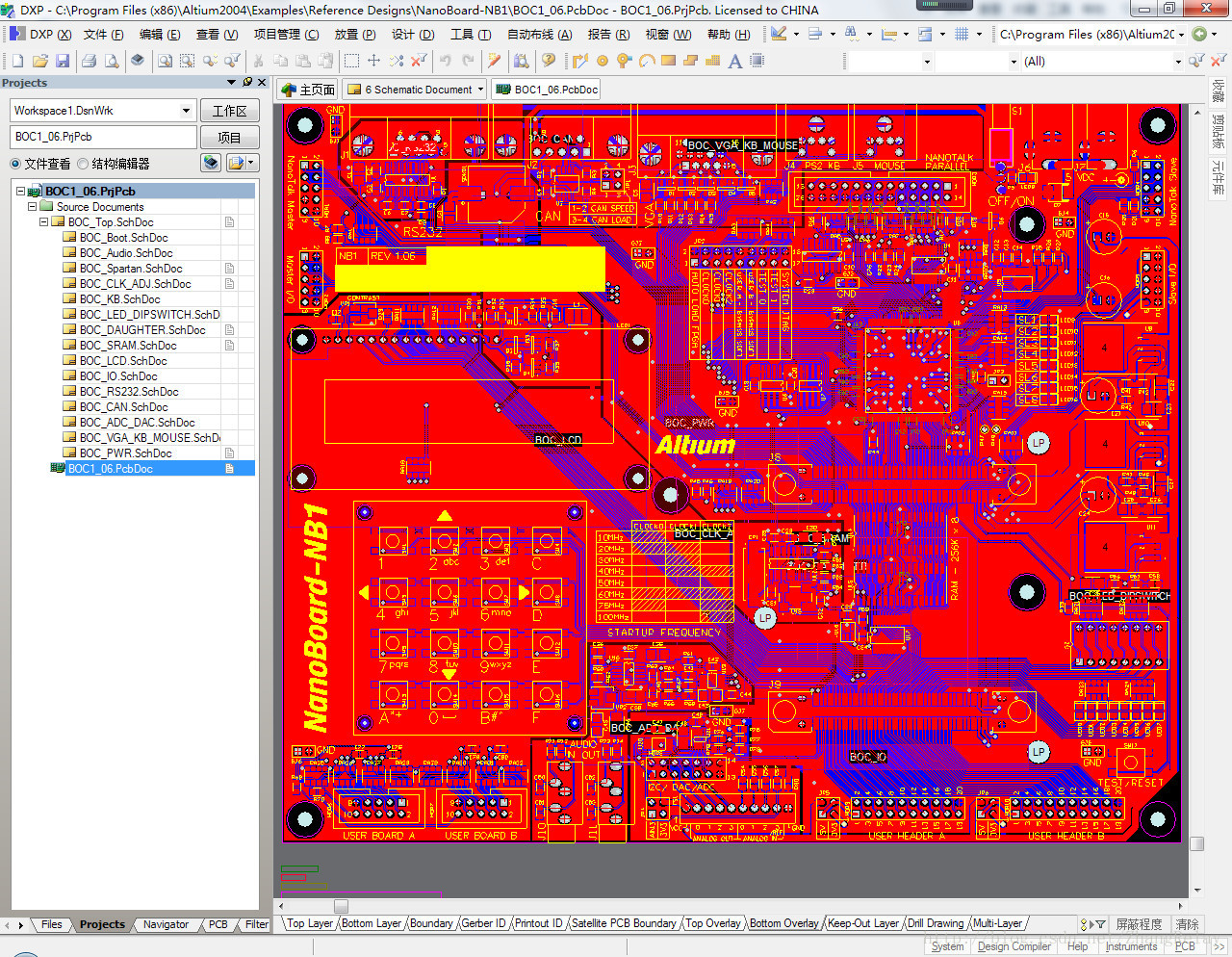Image resolution: width=1232 pixels, height=957 pixels.
Task: Collapse the BOC1_06.PrjPcb project node
Action: click(20, 191)
